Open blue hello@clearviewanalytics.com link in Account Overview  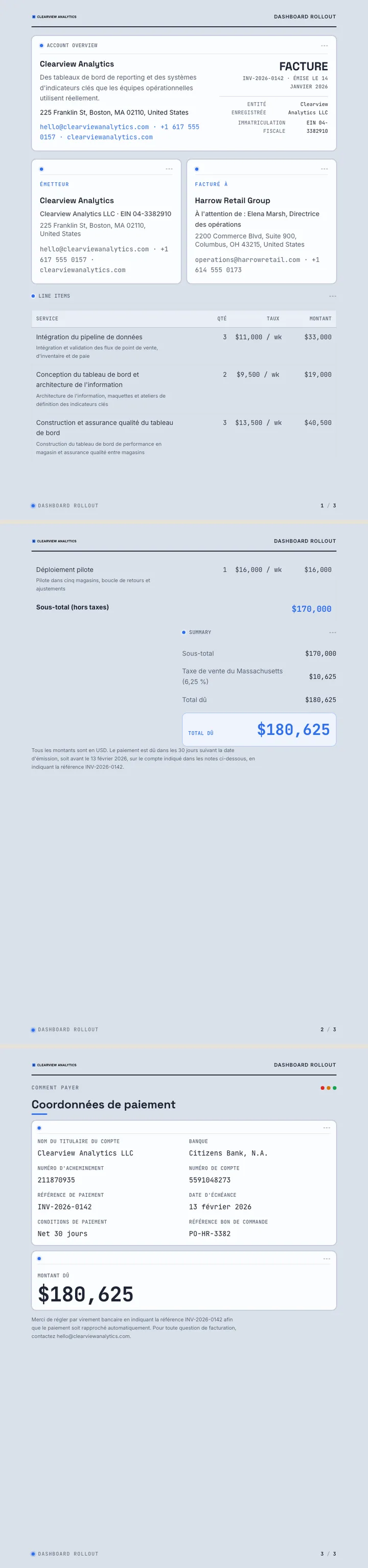click(95, 127)
